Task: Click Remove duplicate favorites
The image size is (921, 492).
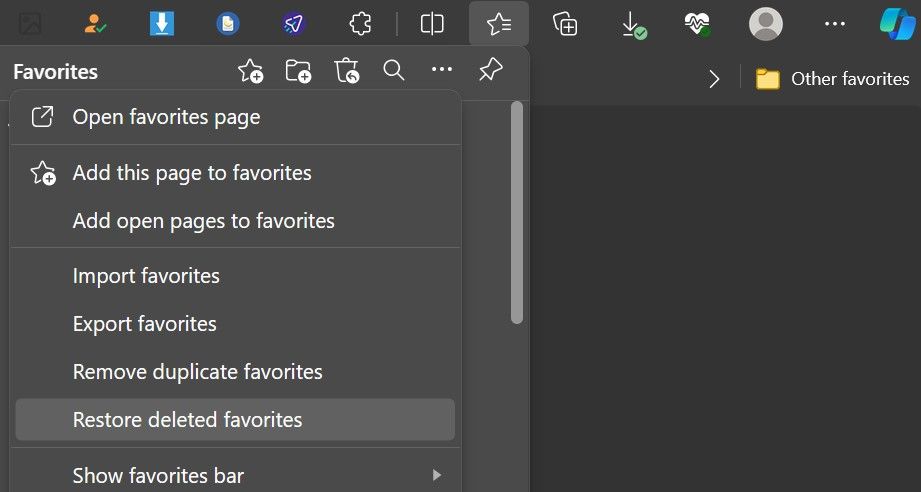Action: pos(197,372)
